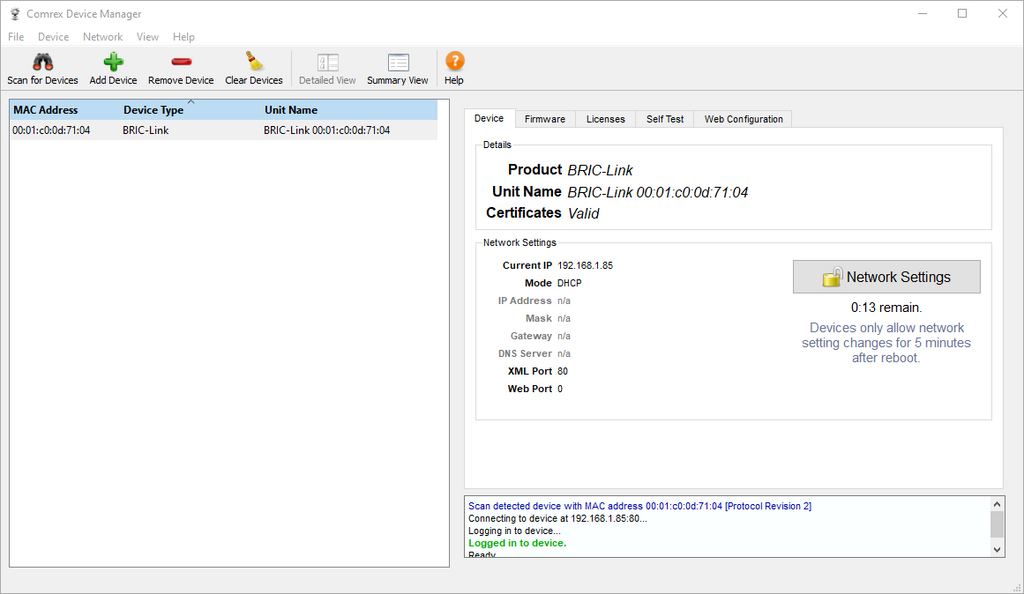Switch to the Web Configuration tab
This screenshot has width=1024, height=594.
pos(743,119)
